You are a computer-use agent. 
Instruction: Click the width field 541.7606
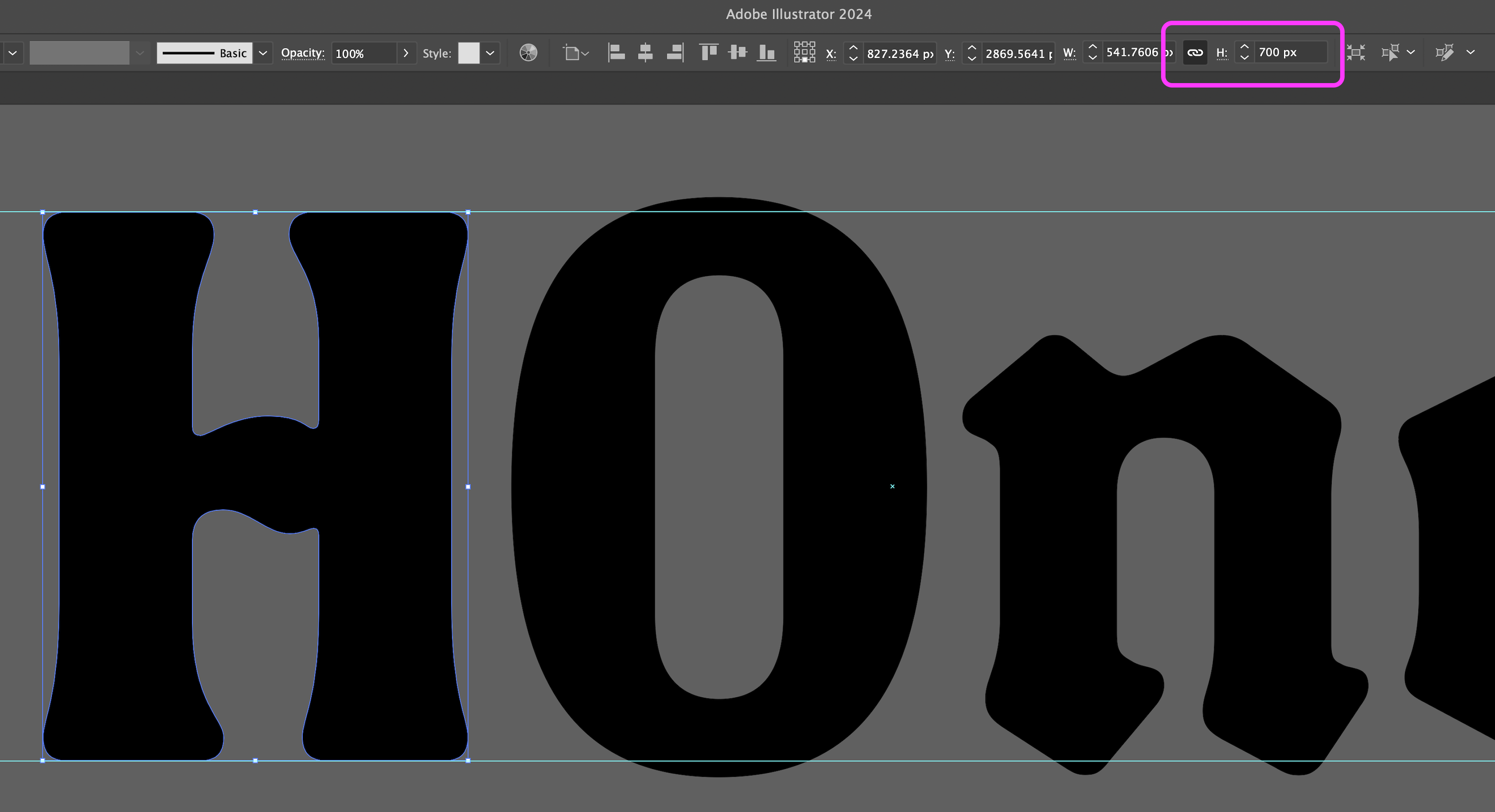tap(1139, 52)
